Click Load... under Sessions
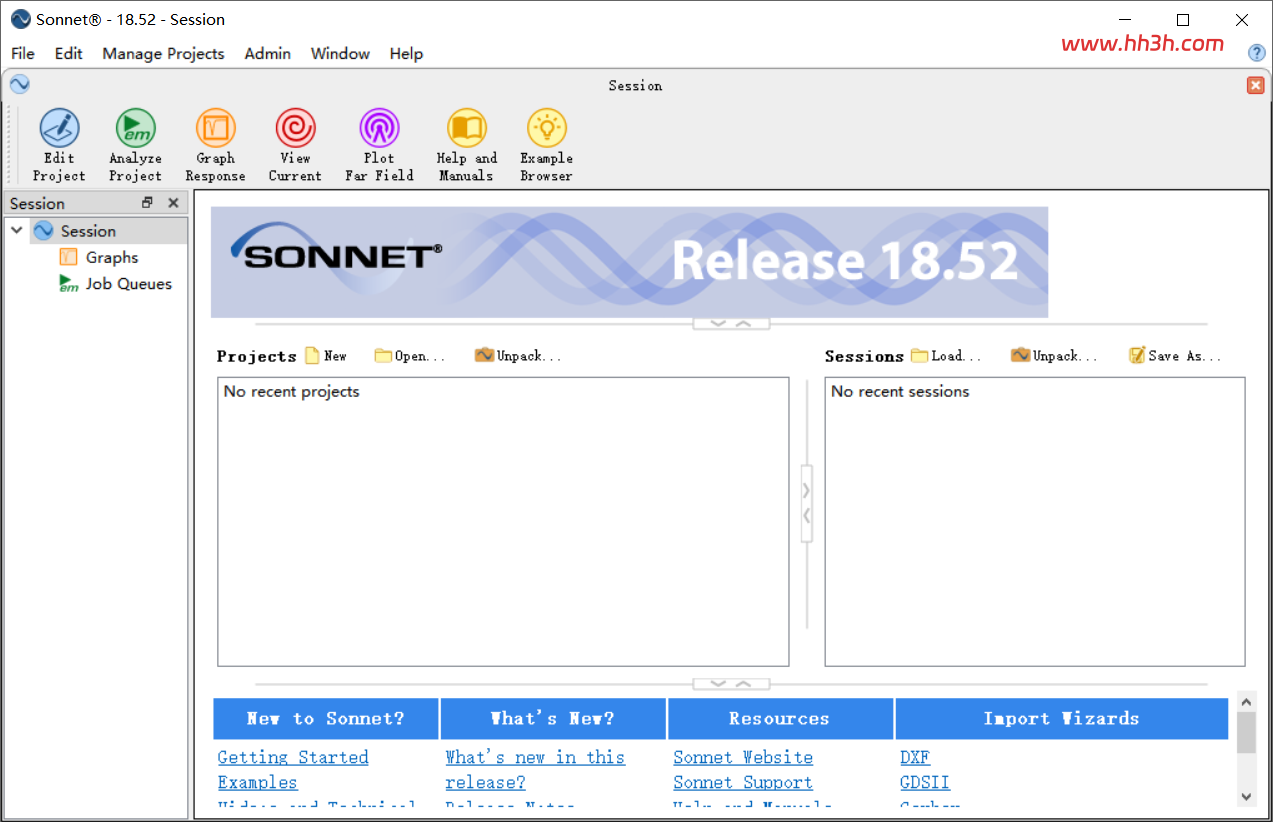This screenshot has width=1273, height=822. (946, 356)
